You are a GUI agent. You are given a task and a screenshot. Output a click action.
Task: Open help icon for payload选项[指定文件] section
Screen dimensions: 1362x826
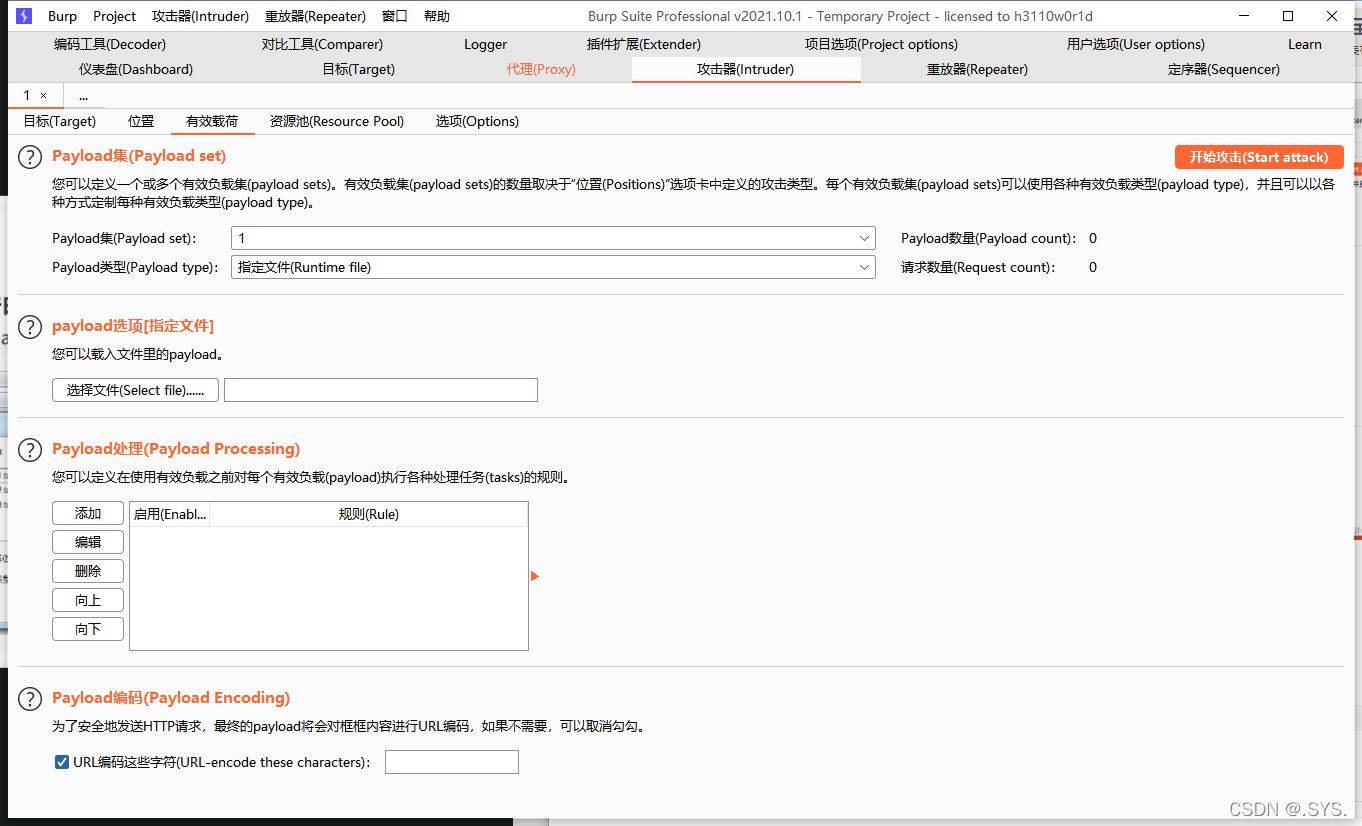click(x=32, y=327)
